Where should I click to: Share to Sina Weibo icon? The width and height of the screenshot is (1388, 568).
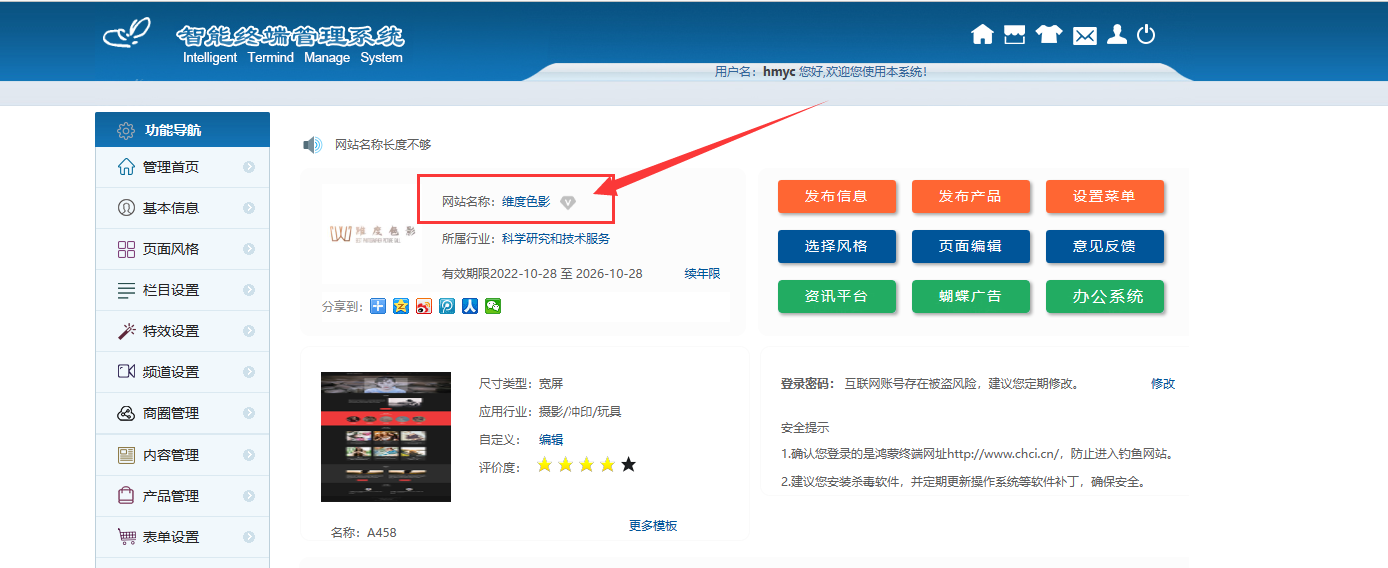424,306
